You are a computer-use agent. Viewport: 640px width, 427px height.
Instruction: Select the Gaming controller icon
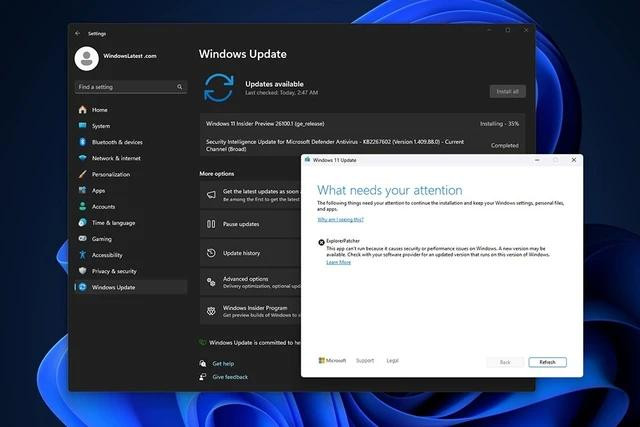click(82, 238)
